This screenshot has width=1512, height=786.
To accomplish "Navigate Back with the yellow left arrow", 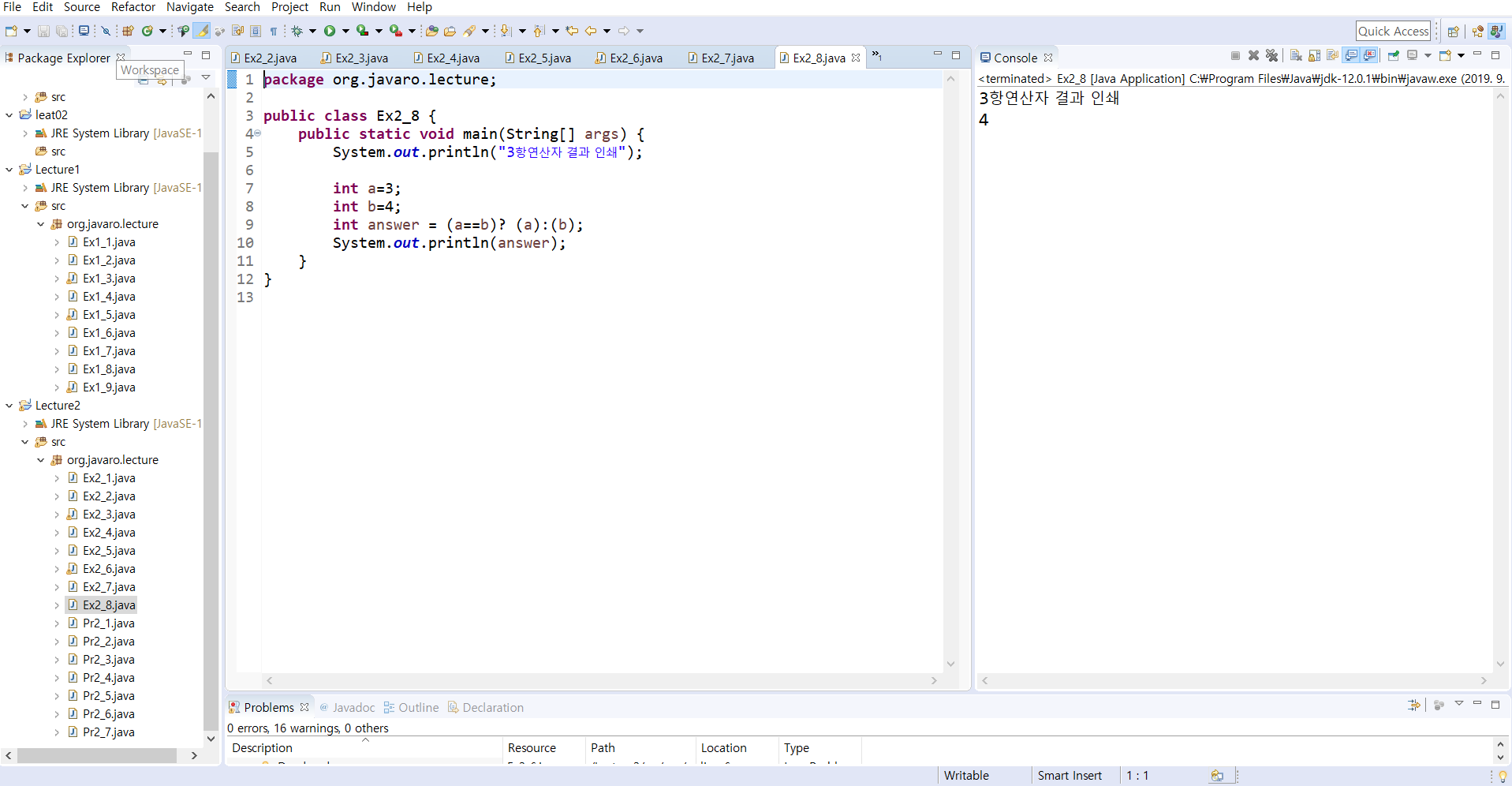I will tap(591, 31).
